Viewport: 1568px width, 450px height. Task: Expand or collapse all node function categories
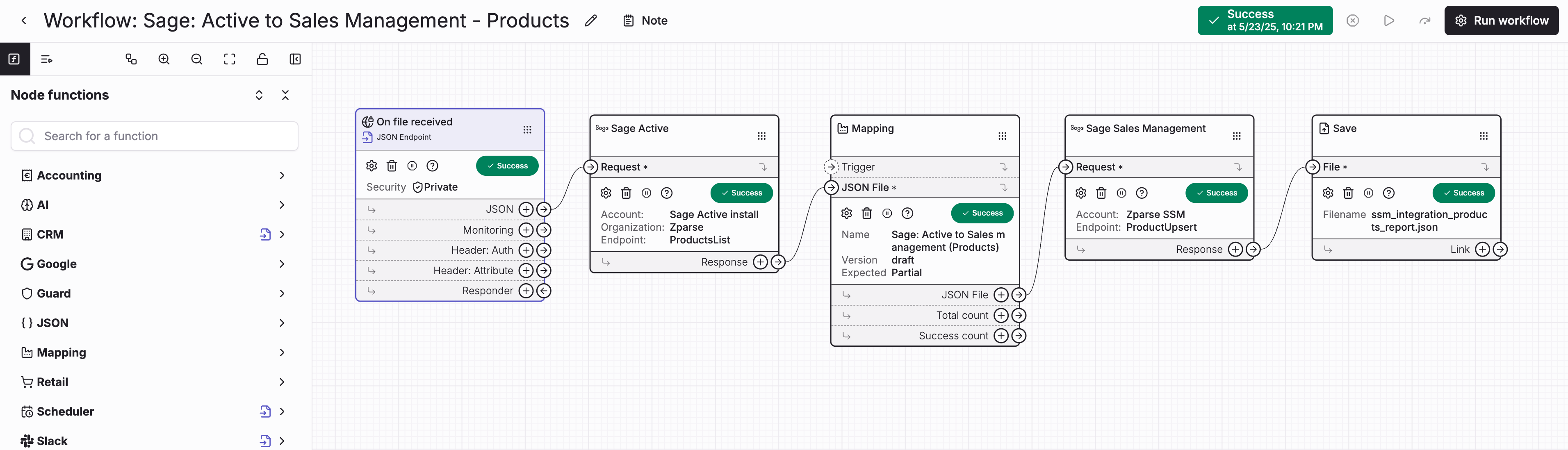point(259,95)
